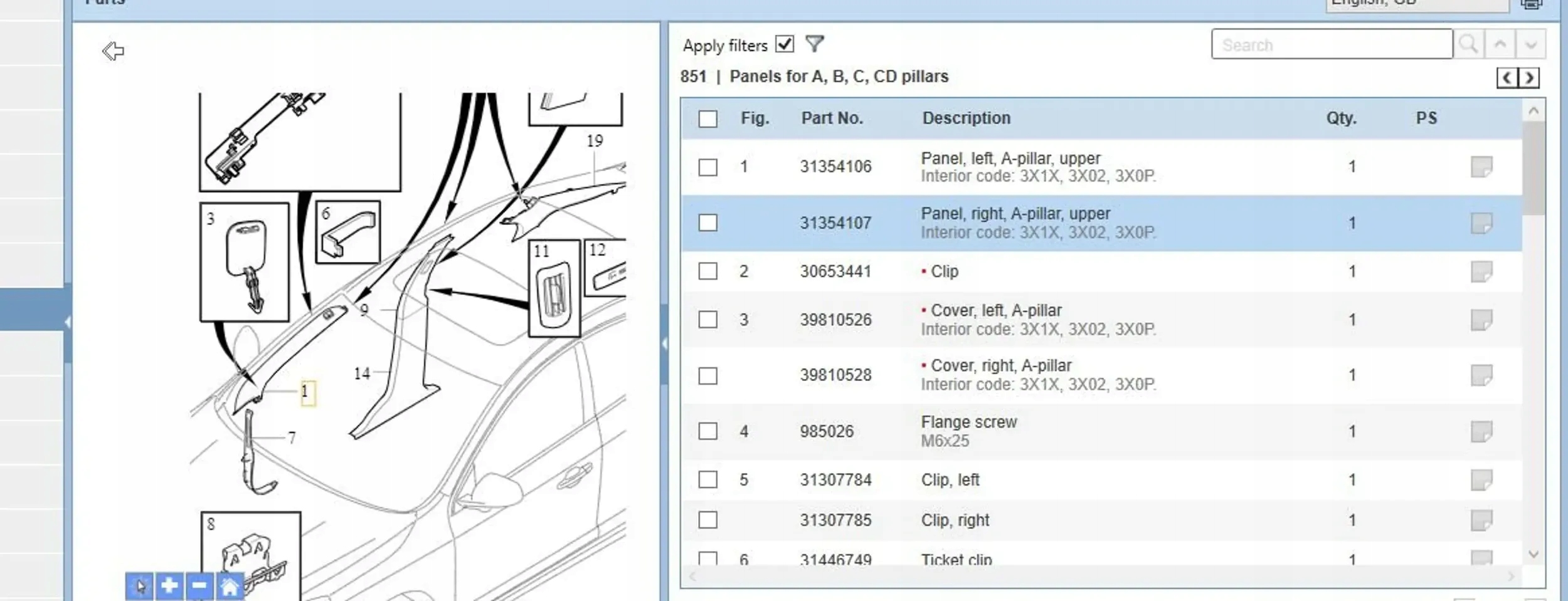
Task: Click callout number 7 in the diagram
Action: click(x=292, y=437)
